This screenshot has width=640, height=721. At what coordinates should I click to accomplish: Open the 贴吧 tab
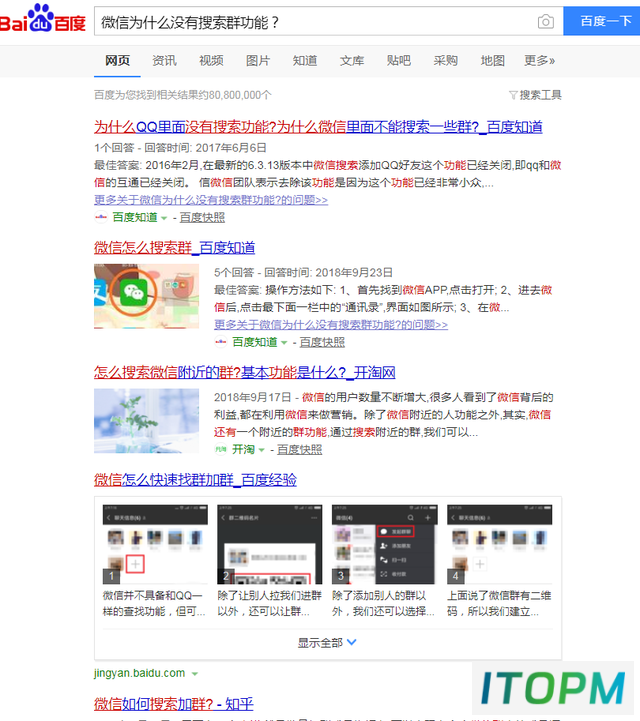[x=399, y=61]
